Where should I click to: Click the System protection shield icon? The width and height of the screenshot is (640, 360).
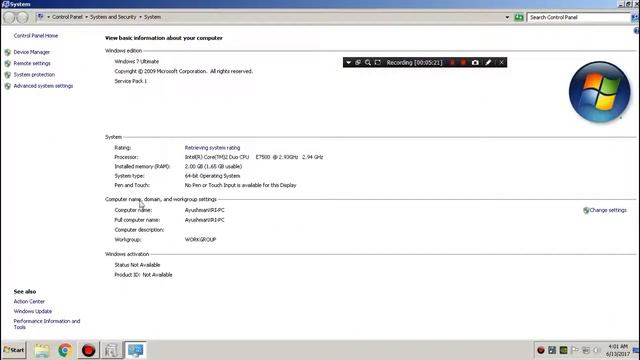(8, 75)
